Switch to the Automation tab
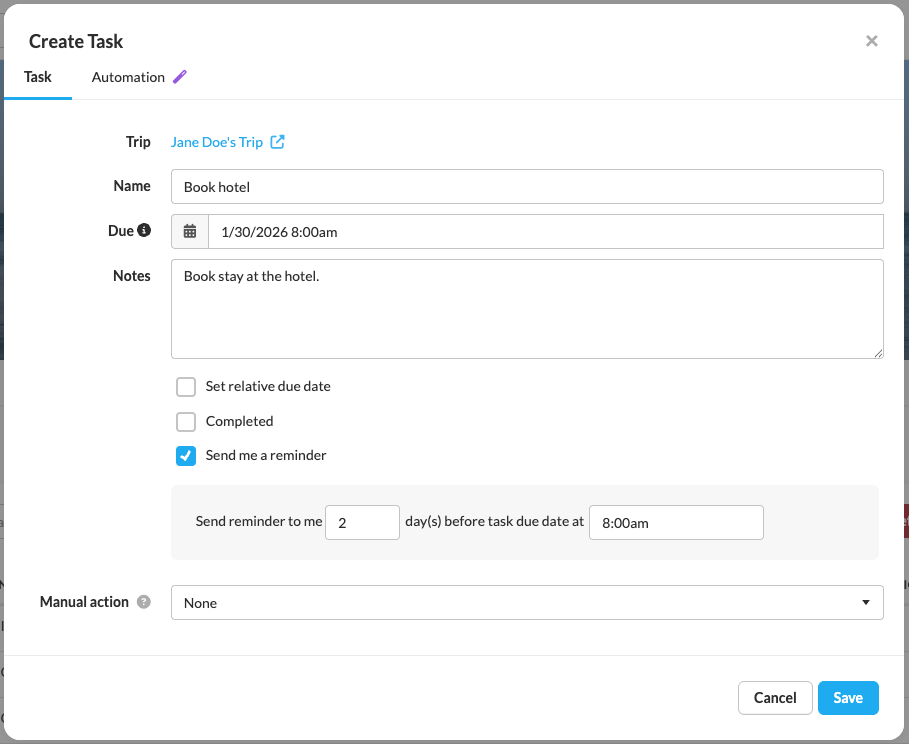 click(128, 77)
